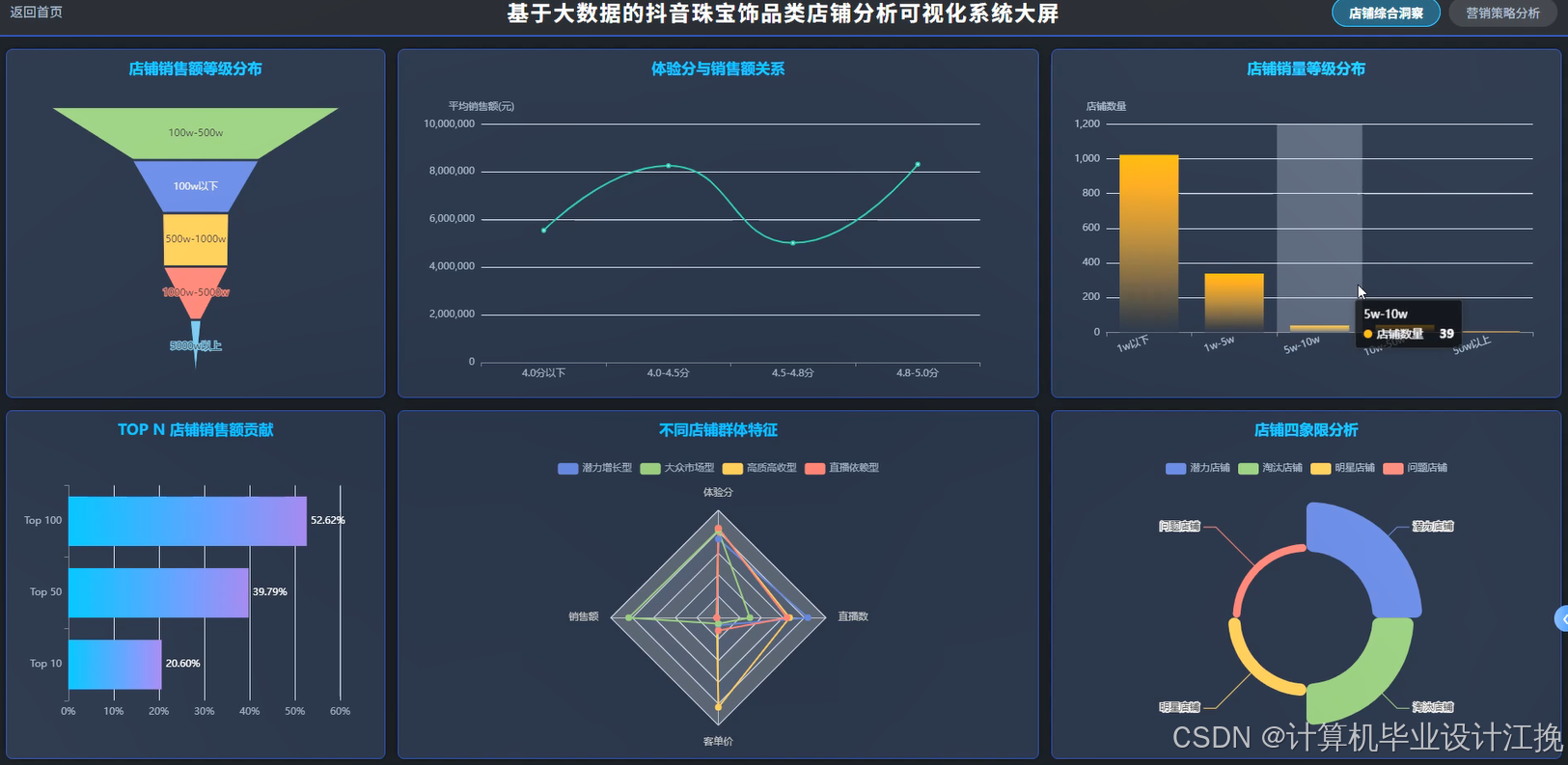Click the 店铺四象限分析 panel title

[1306, 430]
